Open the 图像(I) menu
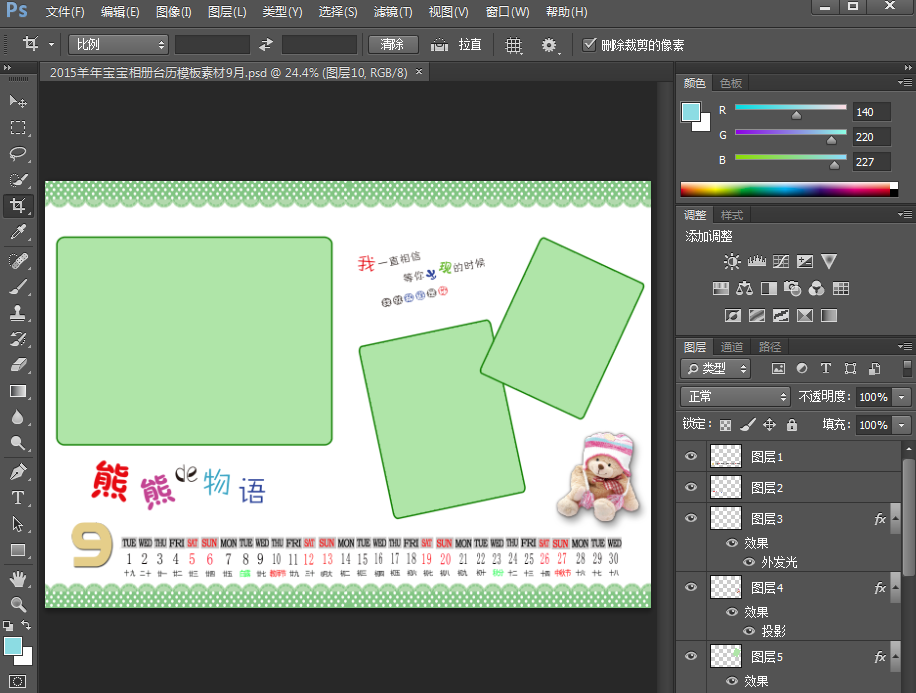Screen dimensions: 916x693 pos(174,12)
